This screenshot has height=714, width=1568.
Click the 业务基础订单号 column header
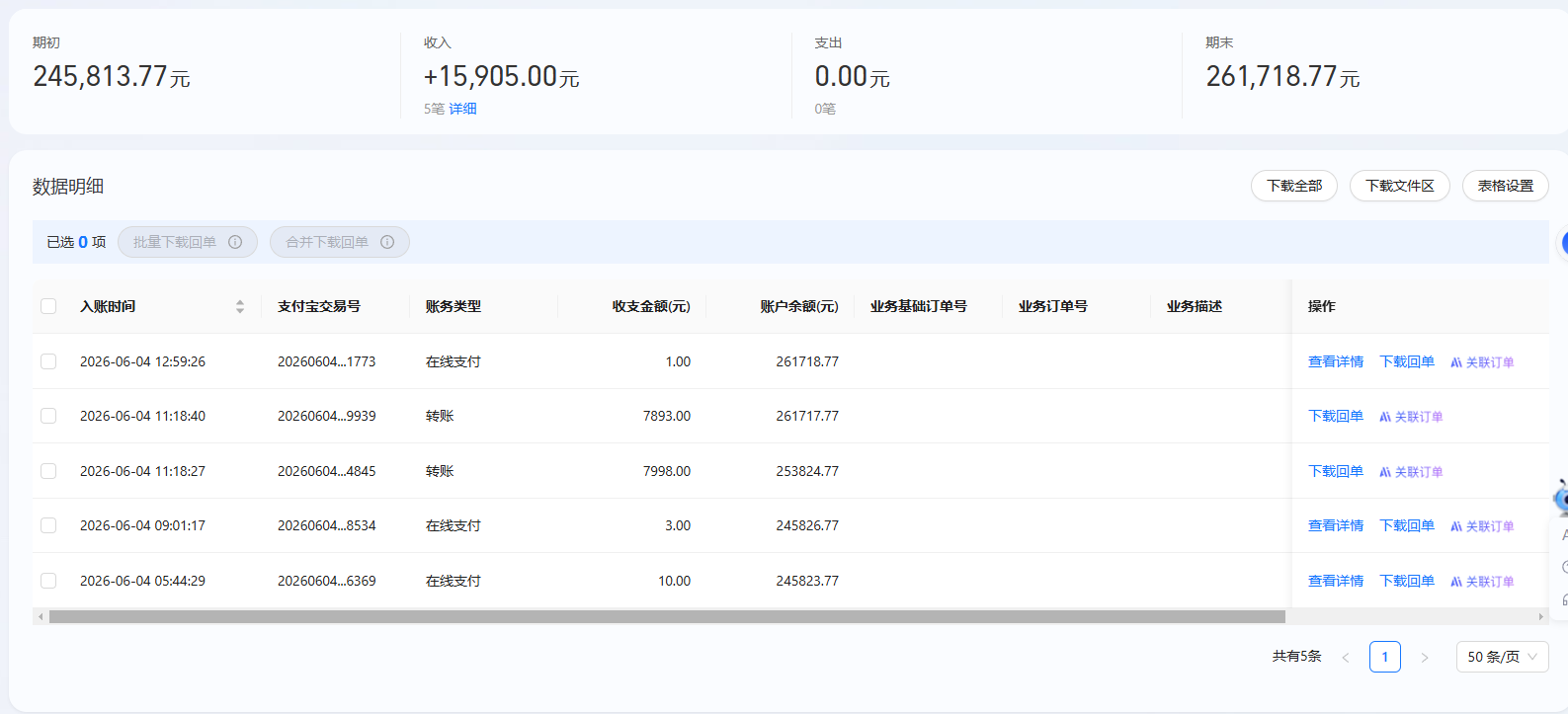click(x=919, y=306)
